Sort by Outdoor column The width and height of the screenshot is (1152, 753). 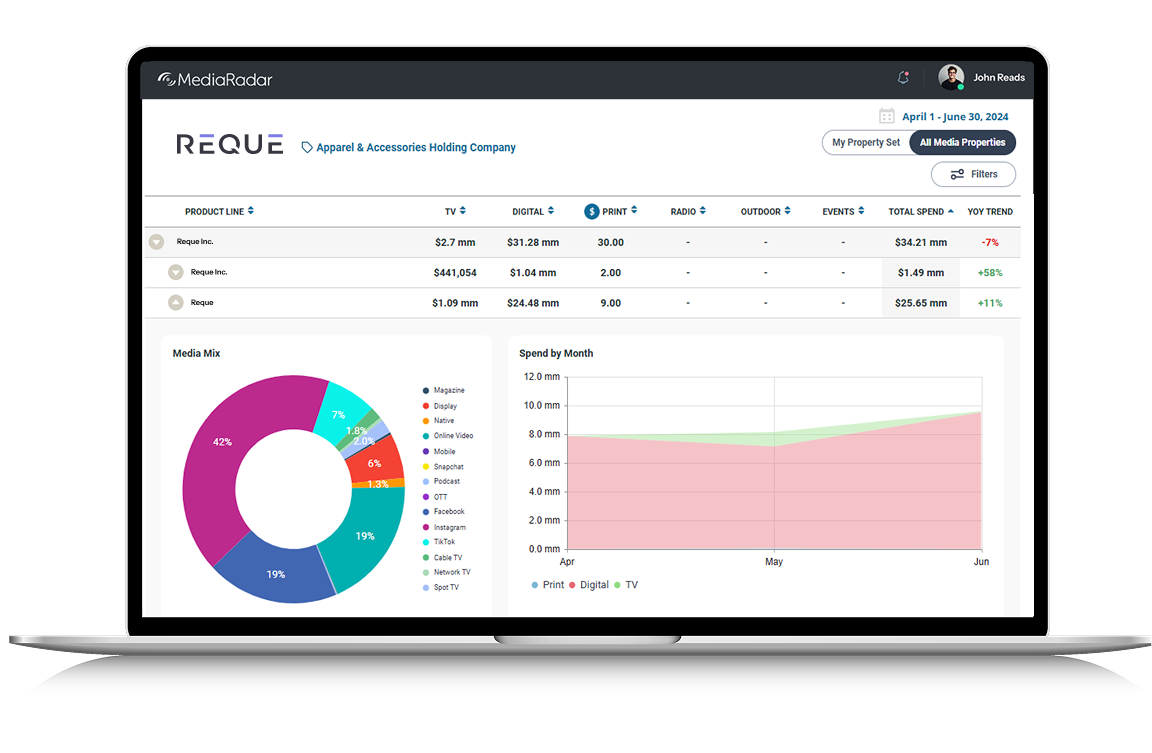pyautogui.click(x=766, y=212)
